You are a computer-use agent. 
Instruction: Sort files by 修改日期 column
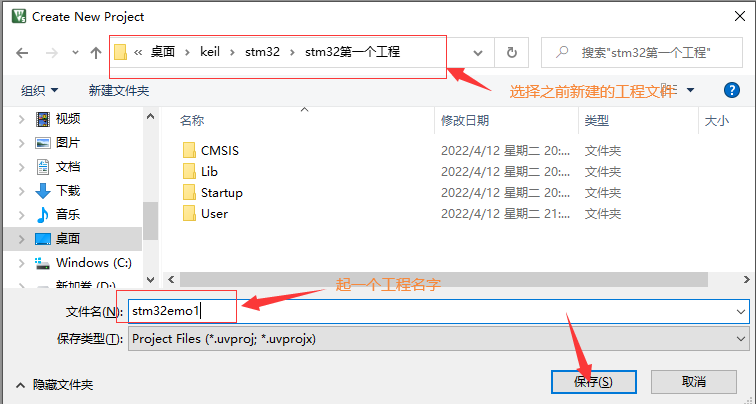pos(465,120)
